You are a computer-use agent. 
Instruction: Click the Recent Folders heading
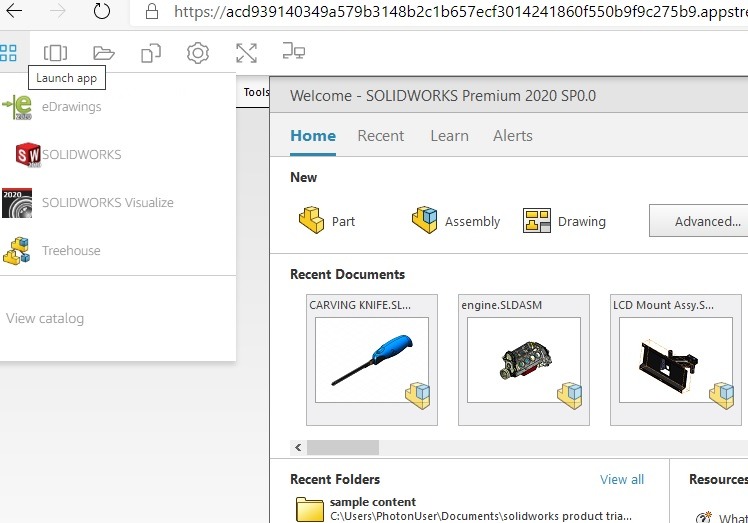335,479
